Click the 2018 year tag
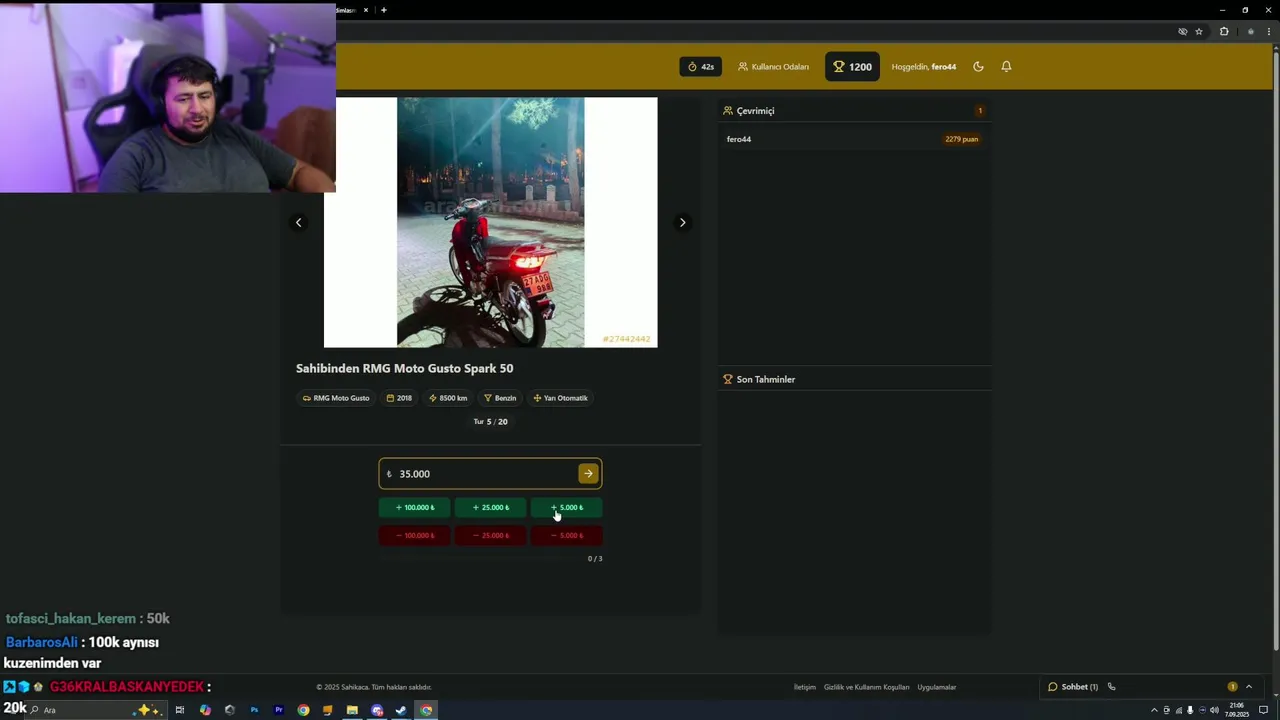The width and height of the screenshot is (1280, 720). [x=399, y=398]
